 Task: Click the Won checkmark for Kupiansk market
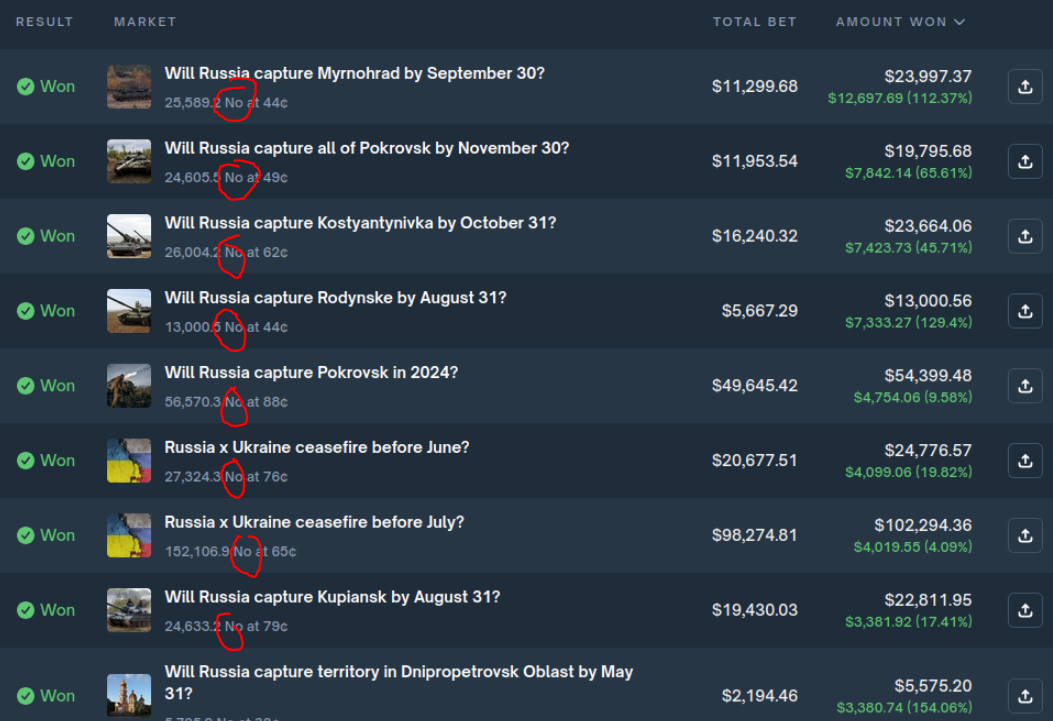(26, 610)
